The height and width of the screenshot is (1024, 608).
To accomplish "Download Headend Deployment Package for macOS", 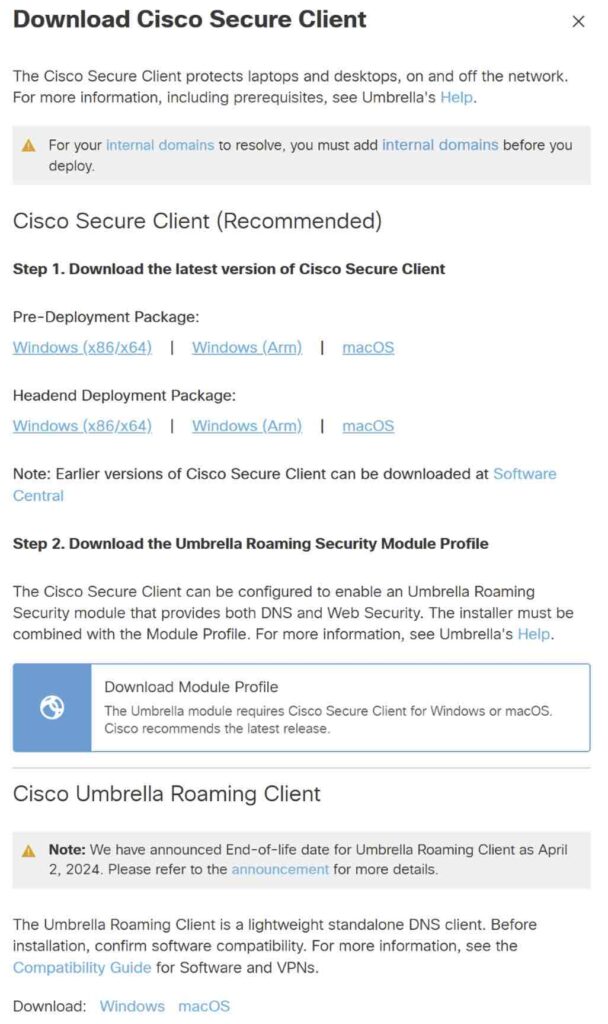I will [x=368, y=426].
